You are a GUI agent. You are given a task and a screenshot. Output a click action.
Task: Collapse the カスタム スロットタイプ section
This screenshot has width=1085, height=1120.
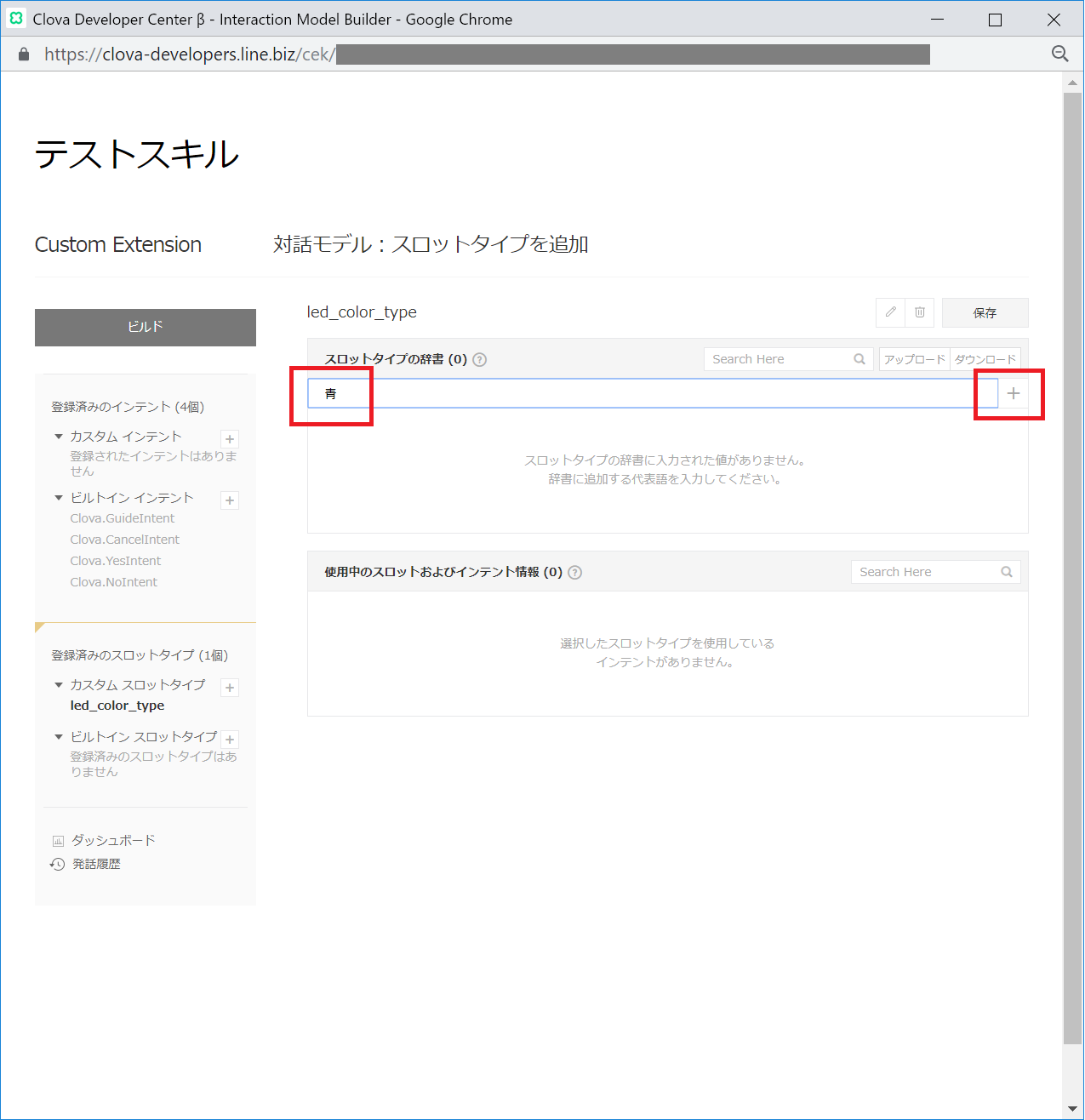click(x=59, y=685)
